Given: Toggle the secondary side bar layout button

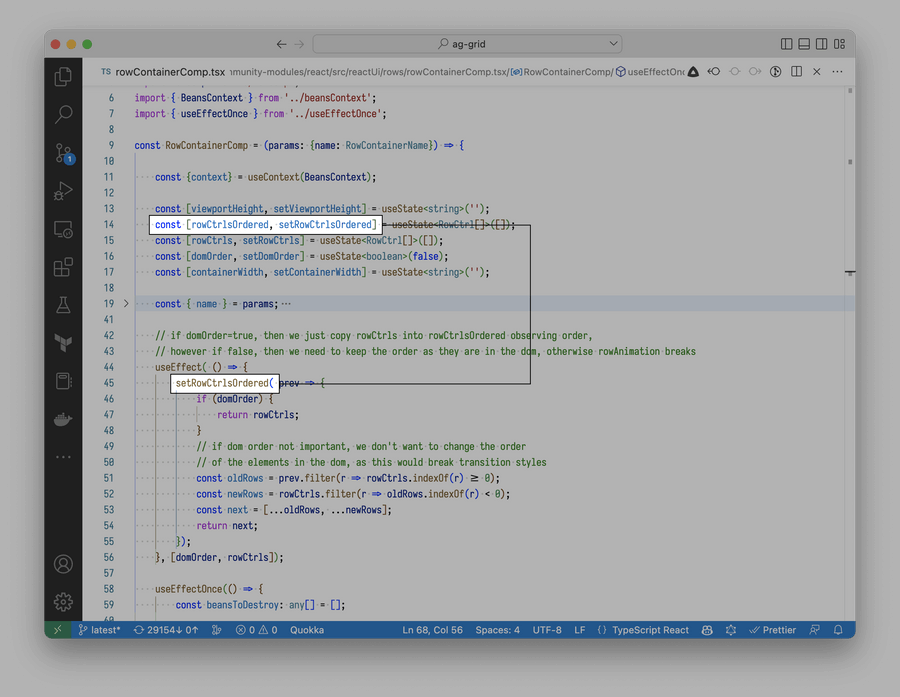Looking at the screenshot, I should point(821,44).
